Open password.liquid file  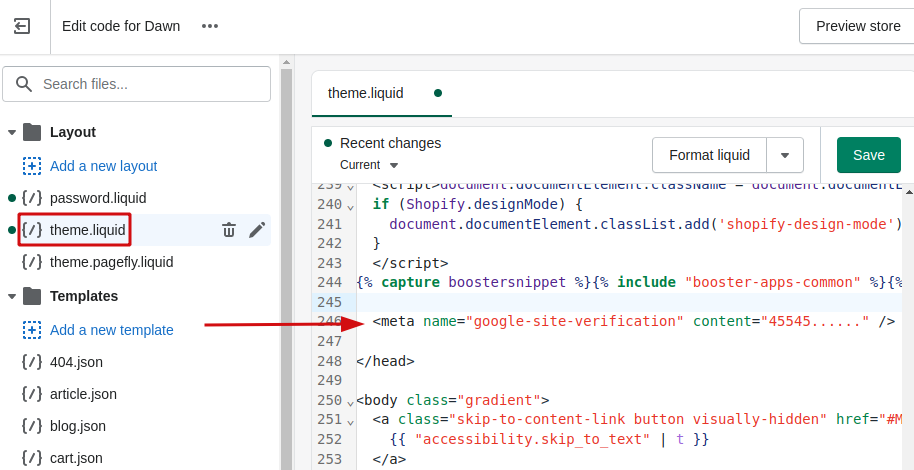(x=98, y=198)
